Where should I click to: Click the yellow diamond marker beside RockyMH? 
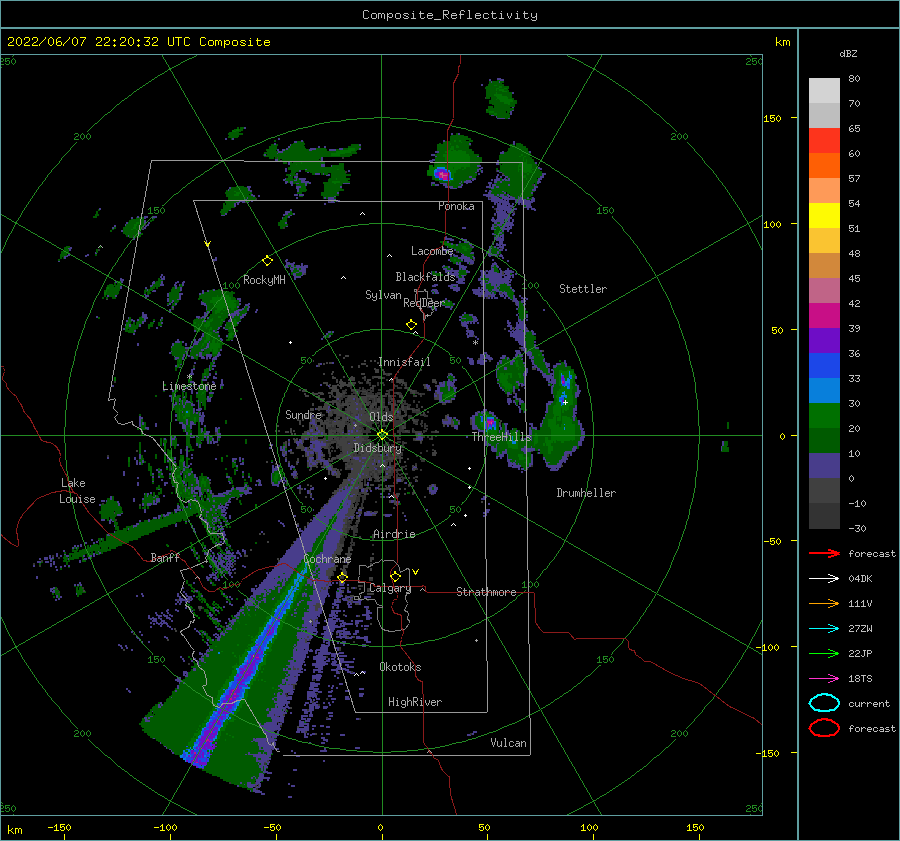(267, 261)
